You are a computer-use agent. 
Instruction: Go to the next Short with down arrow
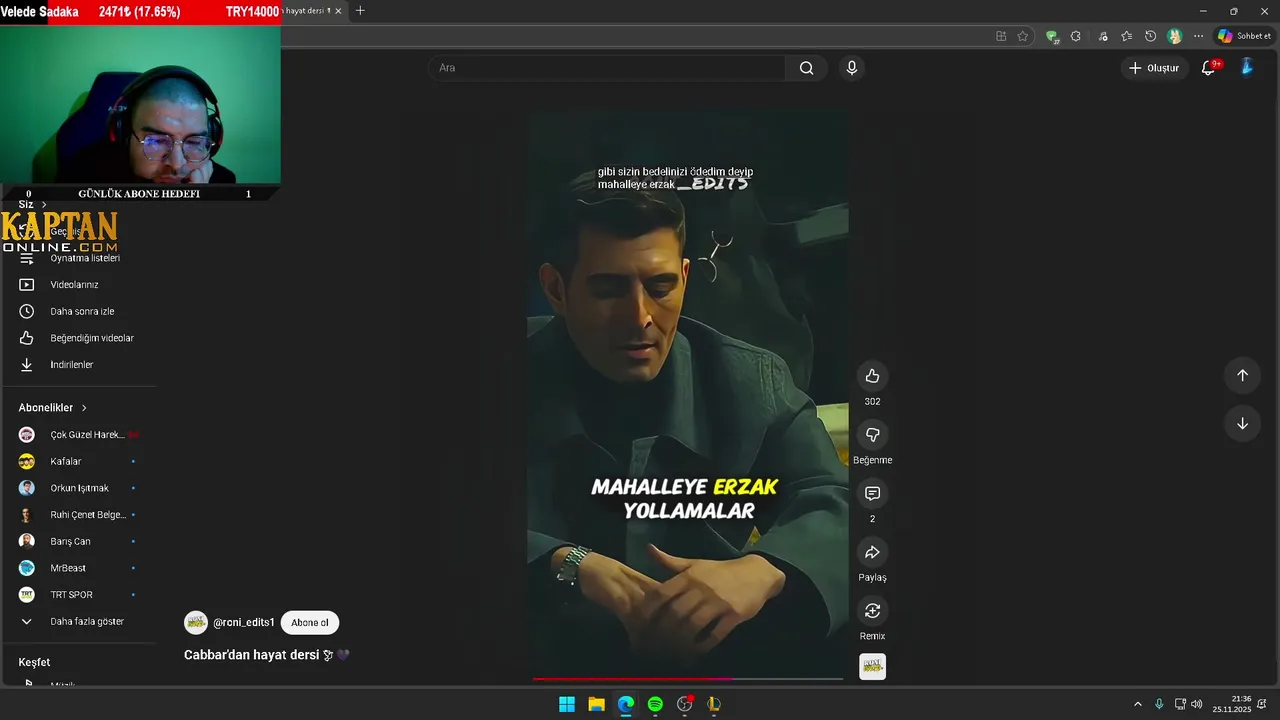click(1242, 423)
